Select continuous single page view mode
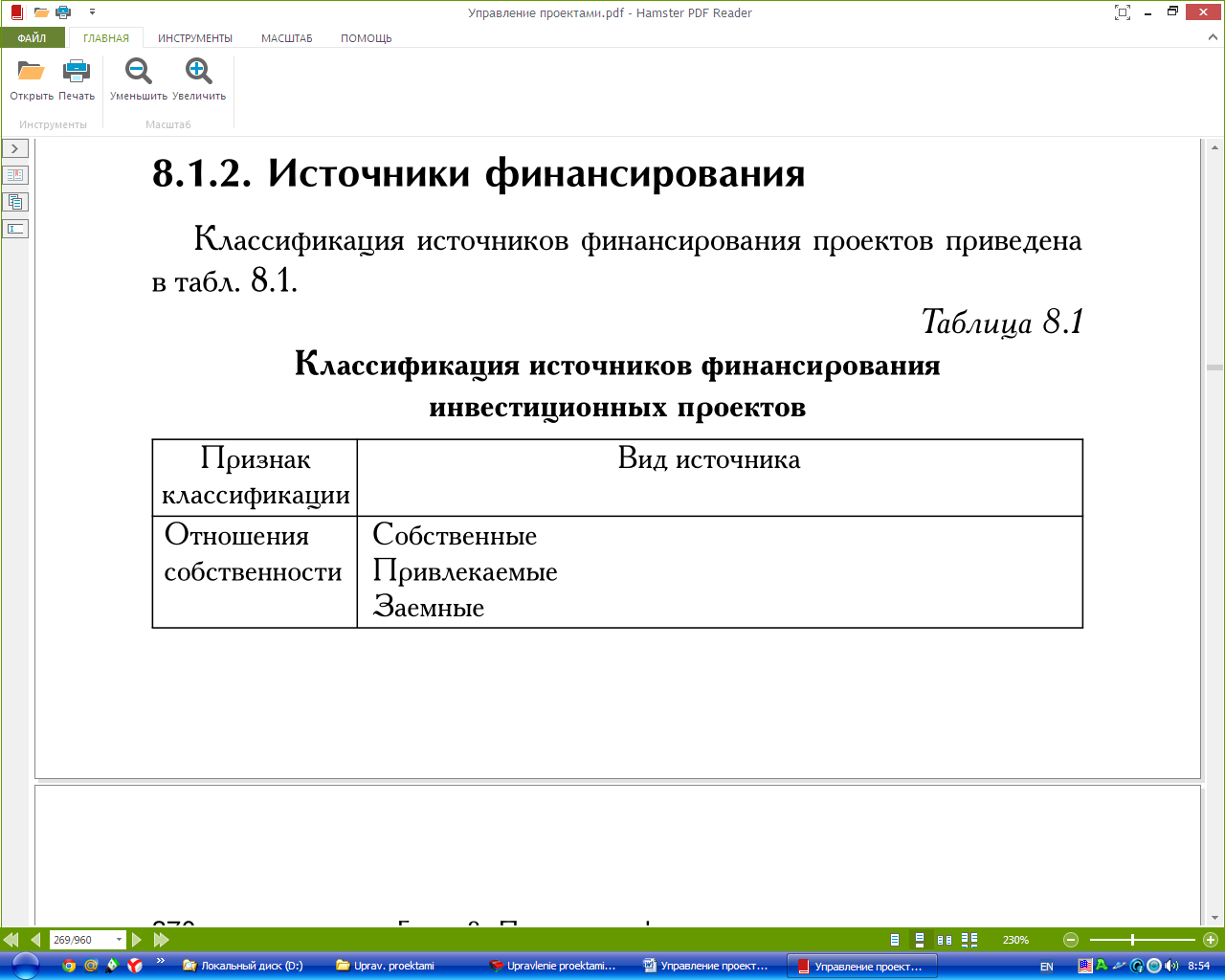The height and width of the screenshot is (980, 1225). pos(920,940)
